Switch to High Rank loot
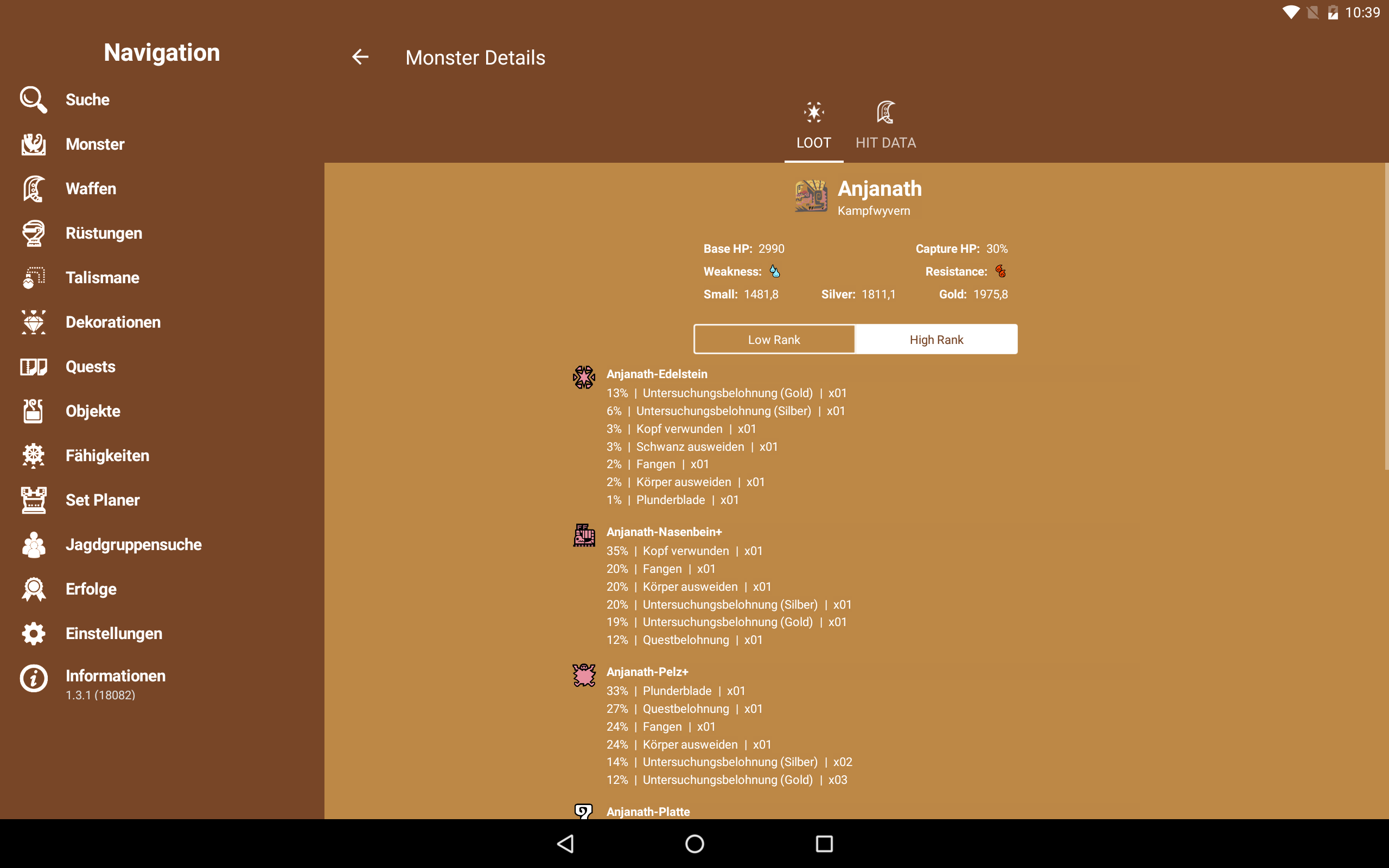 936,339
